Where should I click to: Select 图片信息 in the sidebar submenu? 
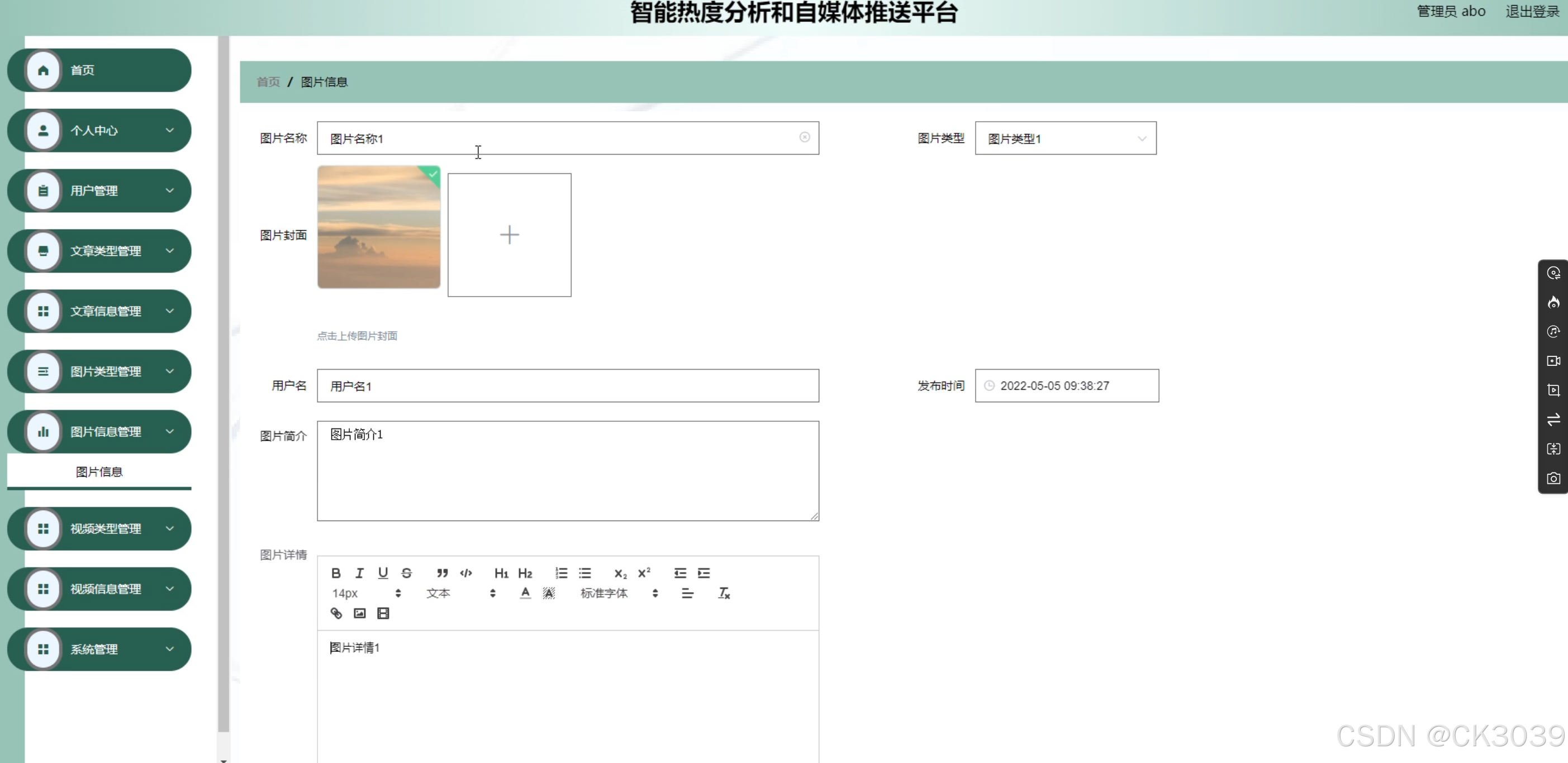(98, 471)
